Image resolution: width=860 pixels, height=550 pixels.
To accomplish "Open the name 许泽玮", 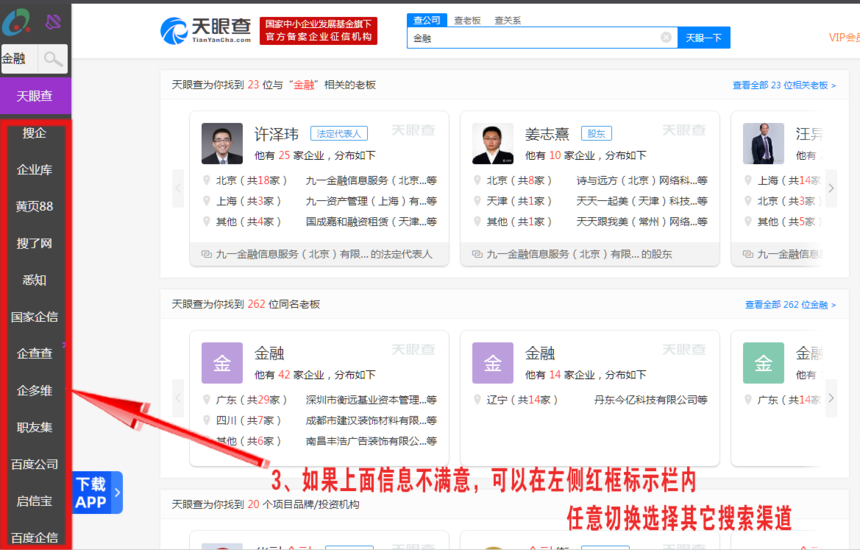I will click(276, 134).
